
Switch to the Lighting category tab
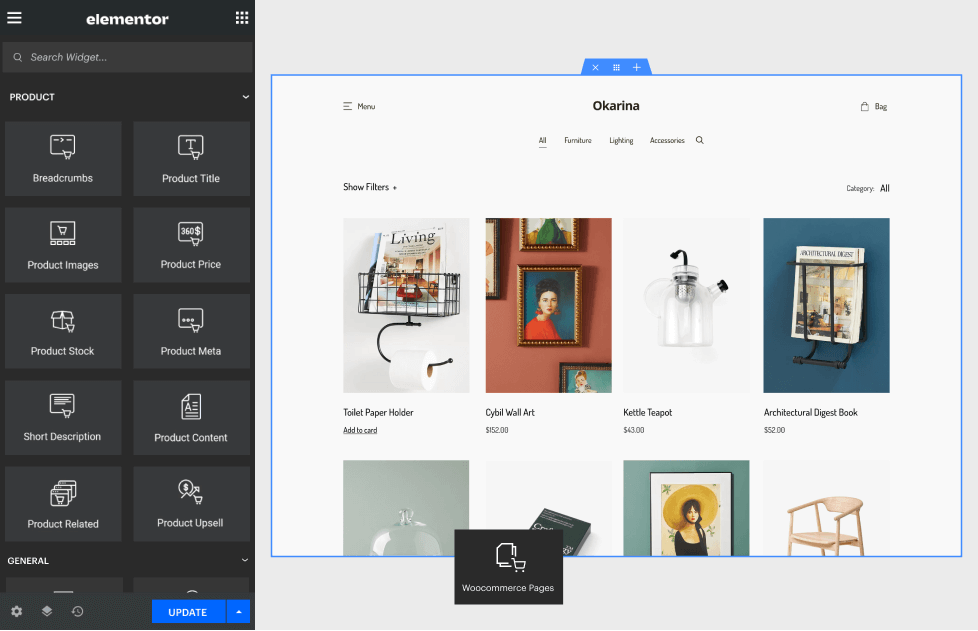coord(621,141)
